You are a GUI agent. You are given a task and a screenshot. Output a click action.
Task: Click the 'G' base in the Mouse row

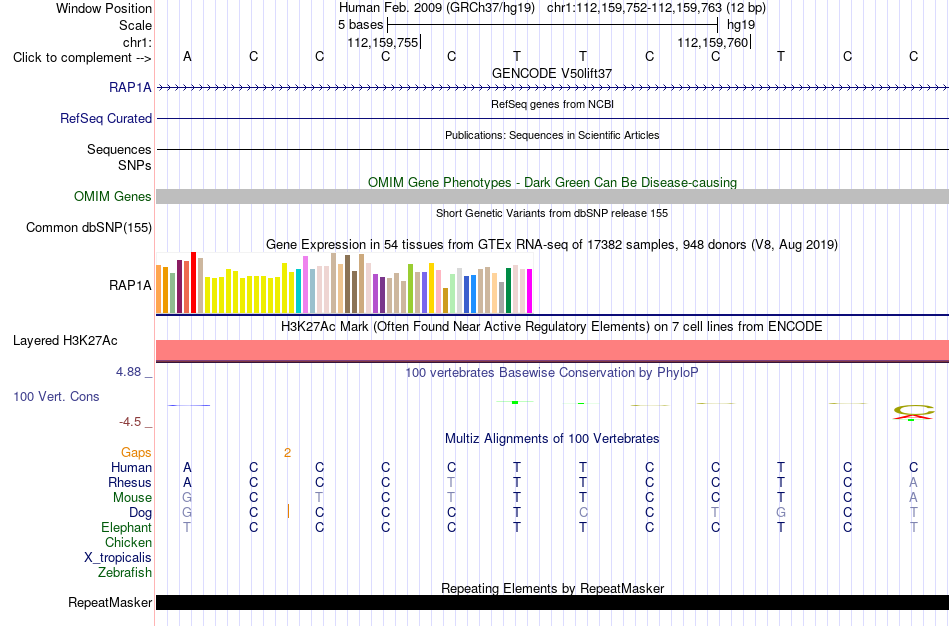pyautogui.click(x=187, y=498)
